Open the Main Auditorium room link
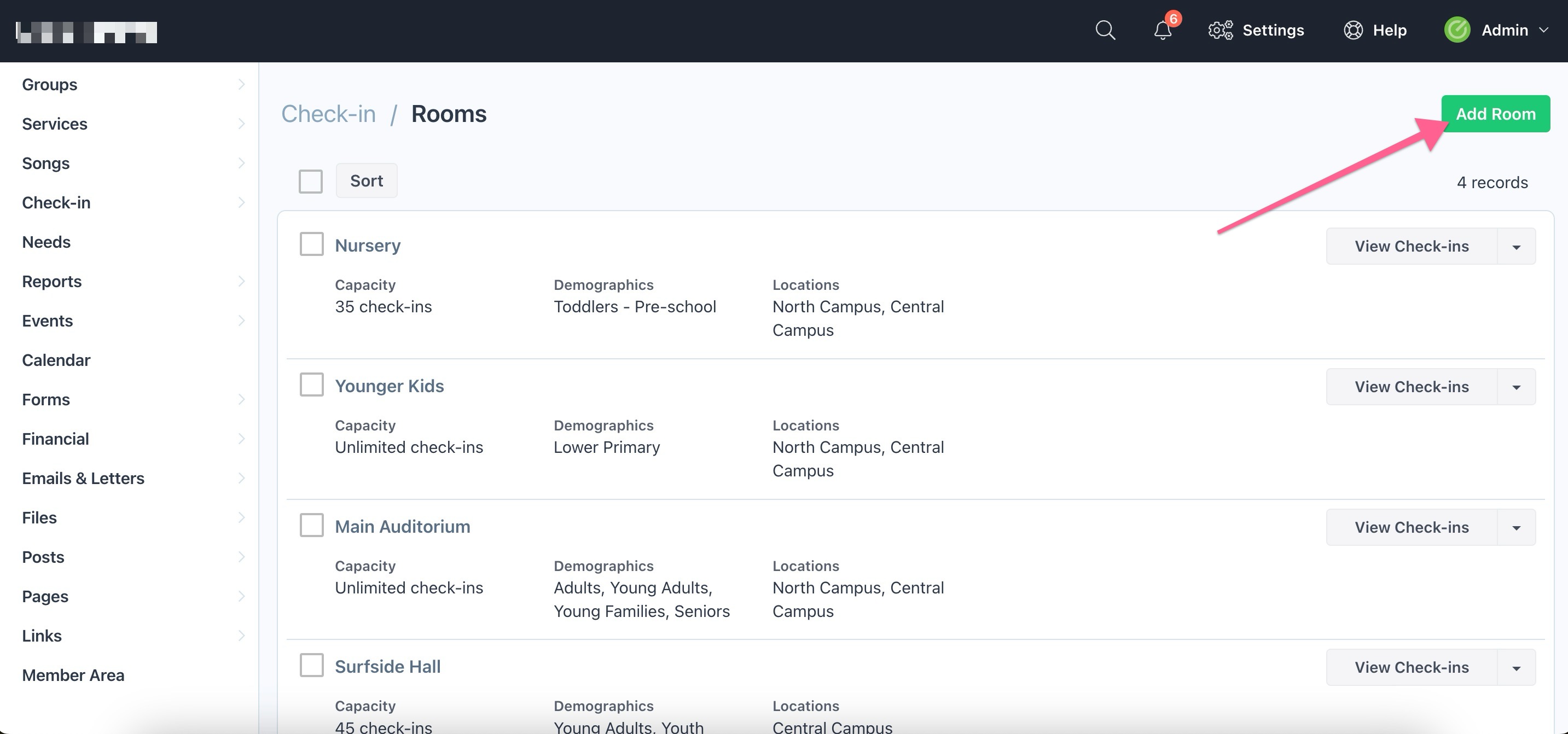The image size is (1568, 734). (402, 527)
